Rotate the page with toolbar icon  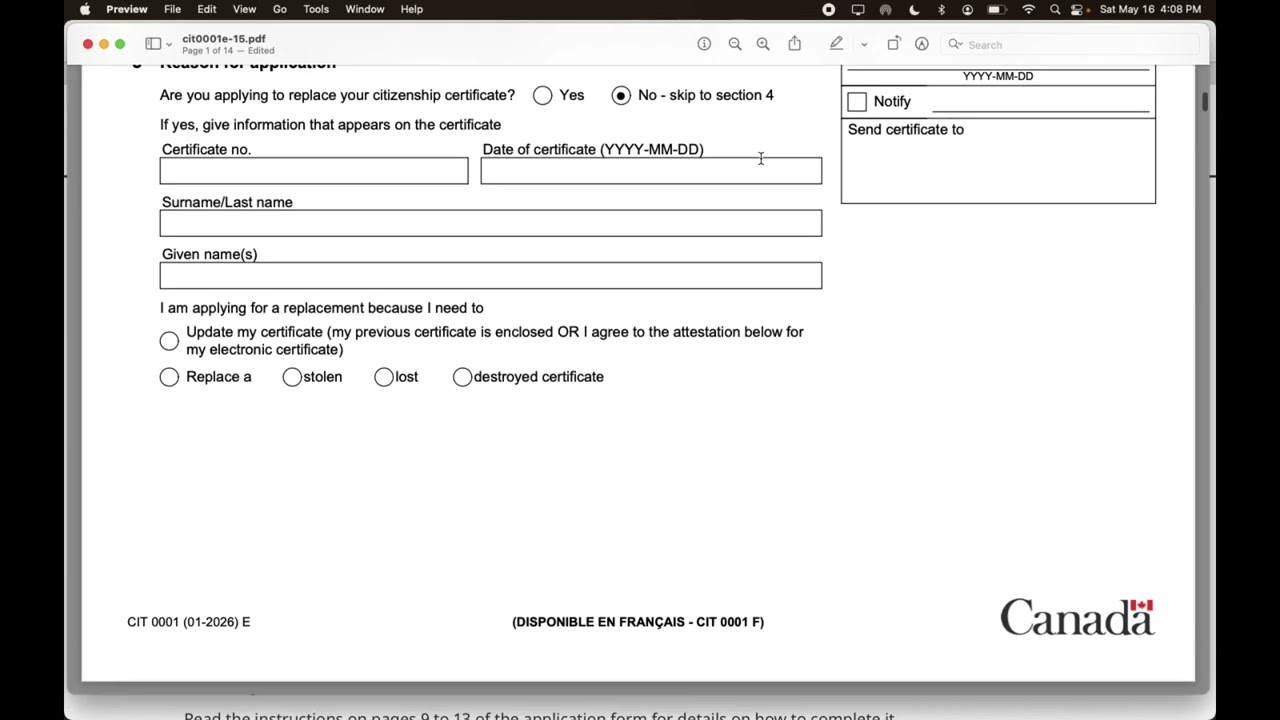click(893, 44)
